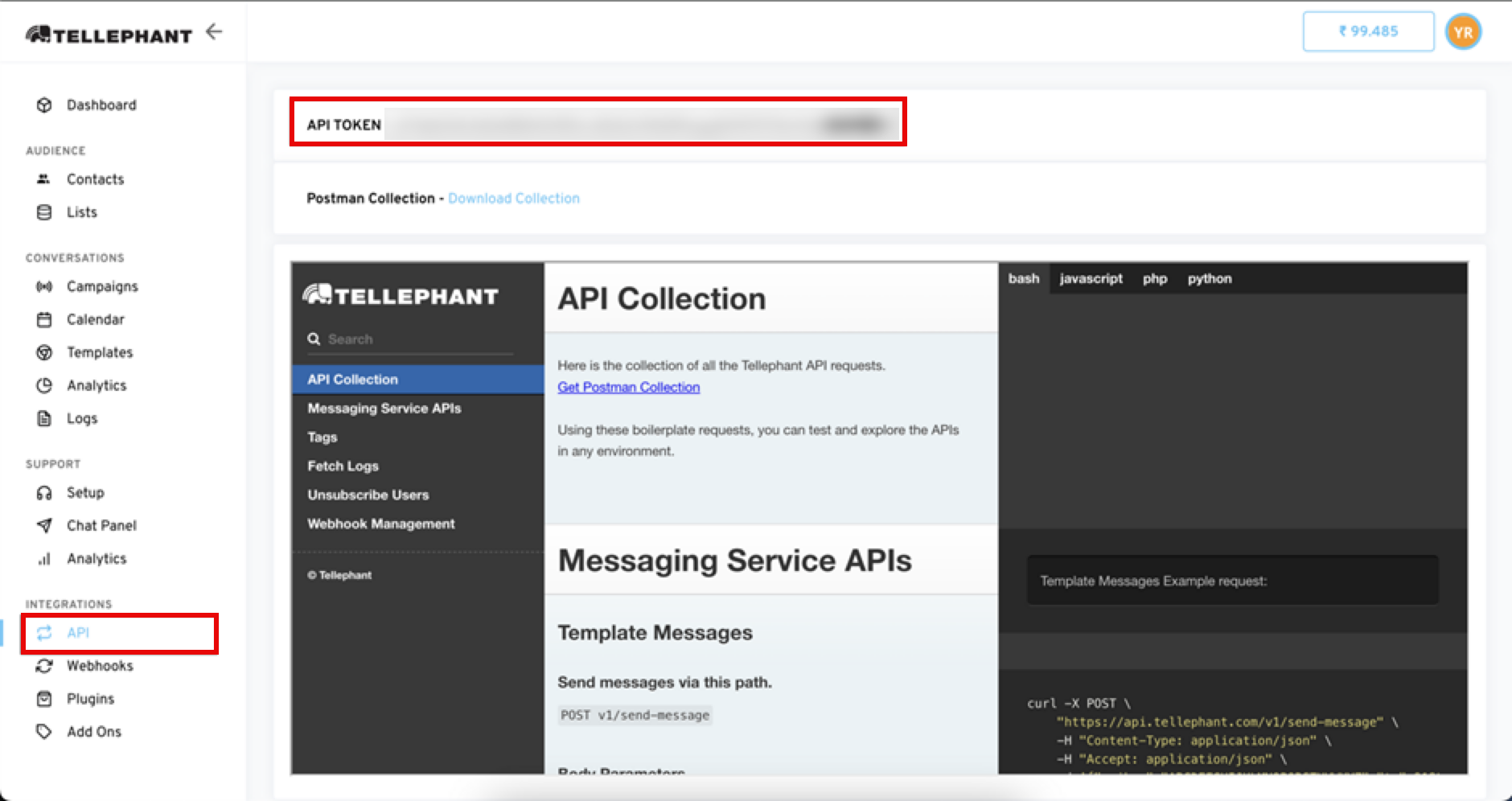Viewport: 1512px width, 801px height.
Task: Collapse the sidebar with the back arrow
Action: tap(213, 31)
